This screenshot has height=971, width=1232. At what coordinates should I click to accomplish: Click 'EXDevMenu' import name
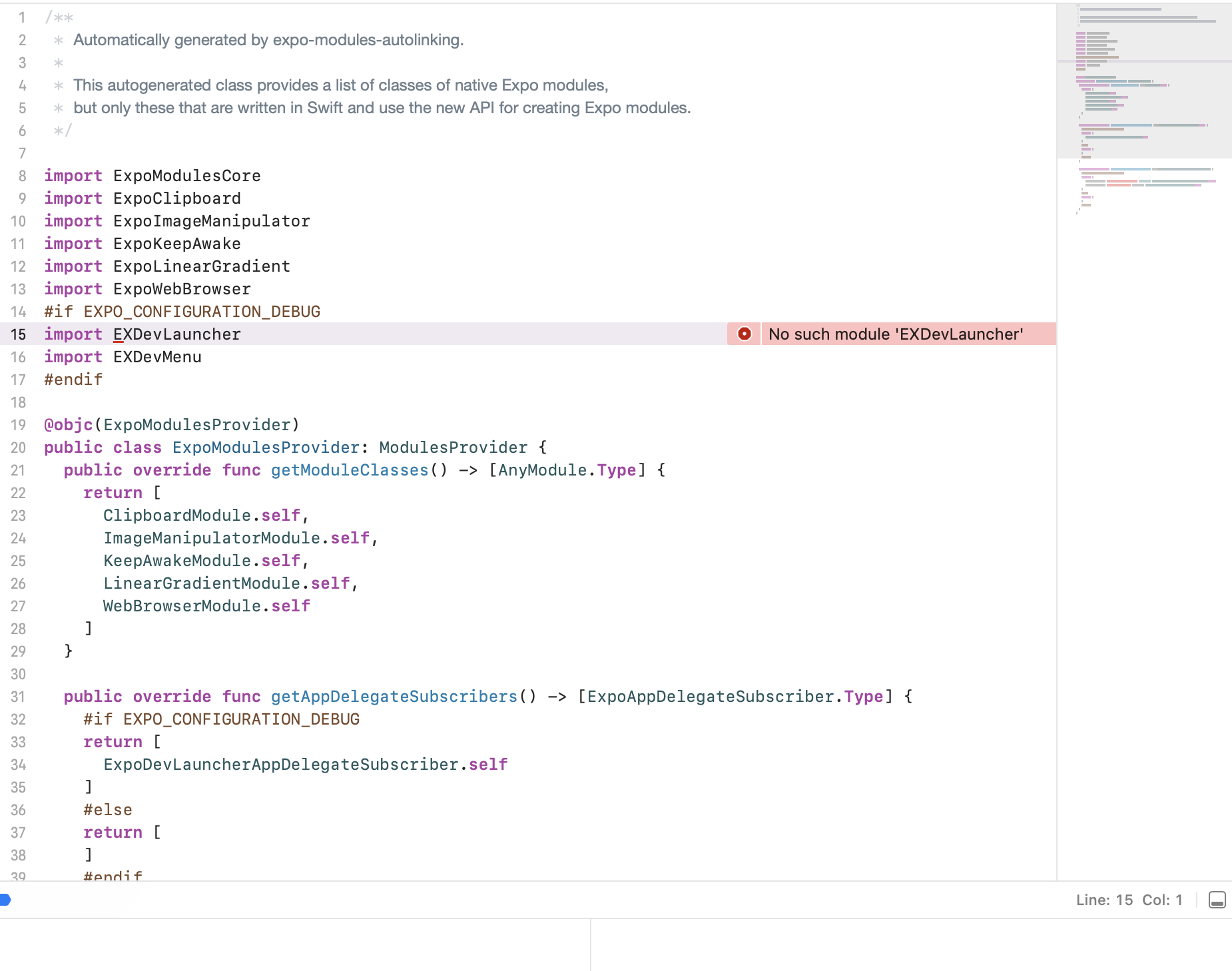(157, 357)
